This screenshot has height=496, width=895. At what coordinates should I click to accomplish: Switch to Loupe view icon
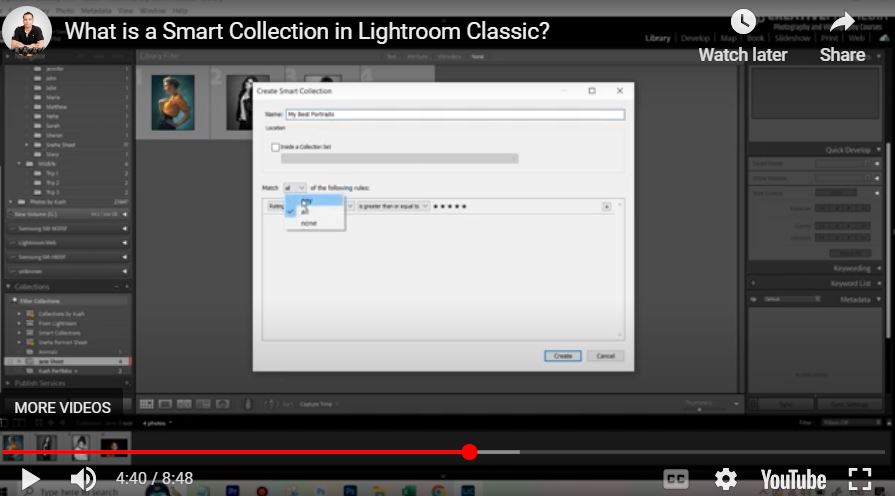[166, 404]
